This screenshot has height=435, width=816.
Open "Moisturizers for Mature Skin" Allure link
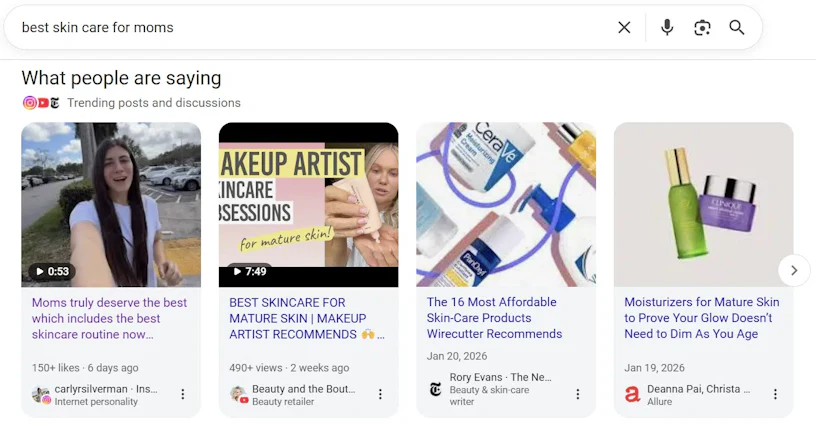click(x=701, y=318)
